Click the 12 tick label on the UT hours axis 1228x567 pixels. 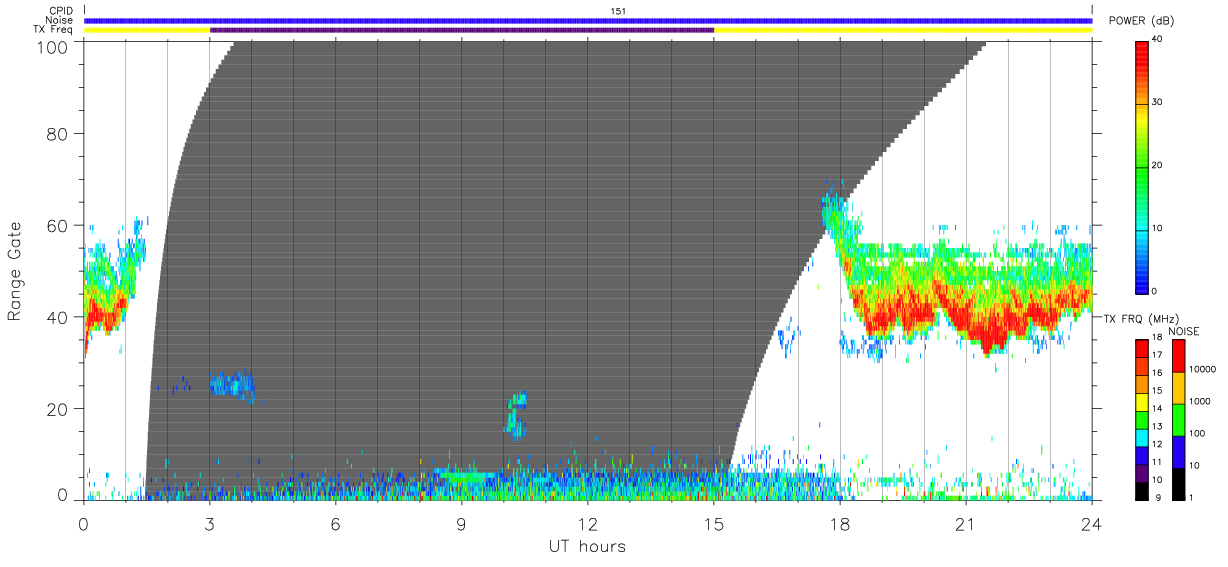coord(588,524)
